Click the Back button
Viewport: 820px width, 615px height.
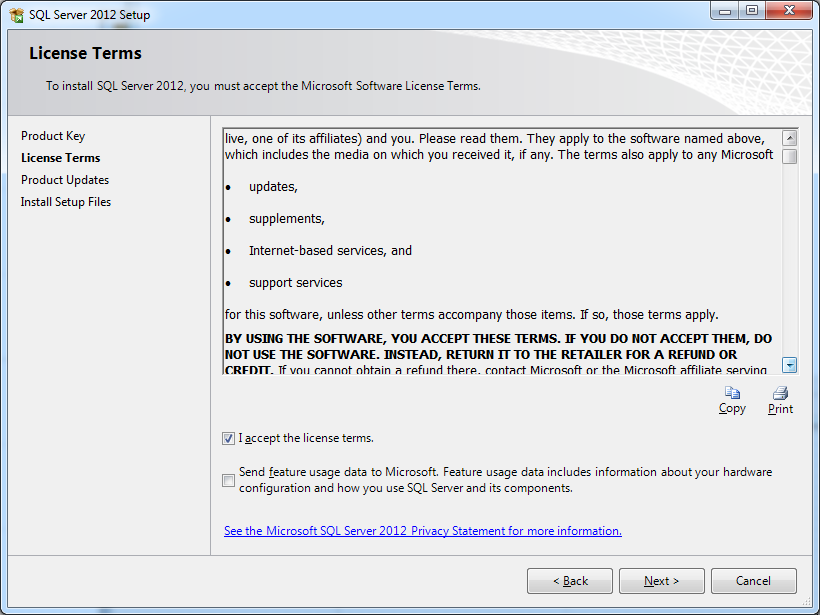point(570,581)
